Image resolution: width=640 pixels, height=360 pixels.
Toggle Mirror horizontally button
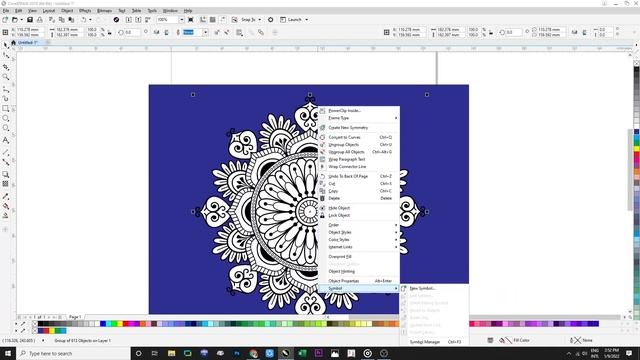156,32
